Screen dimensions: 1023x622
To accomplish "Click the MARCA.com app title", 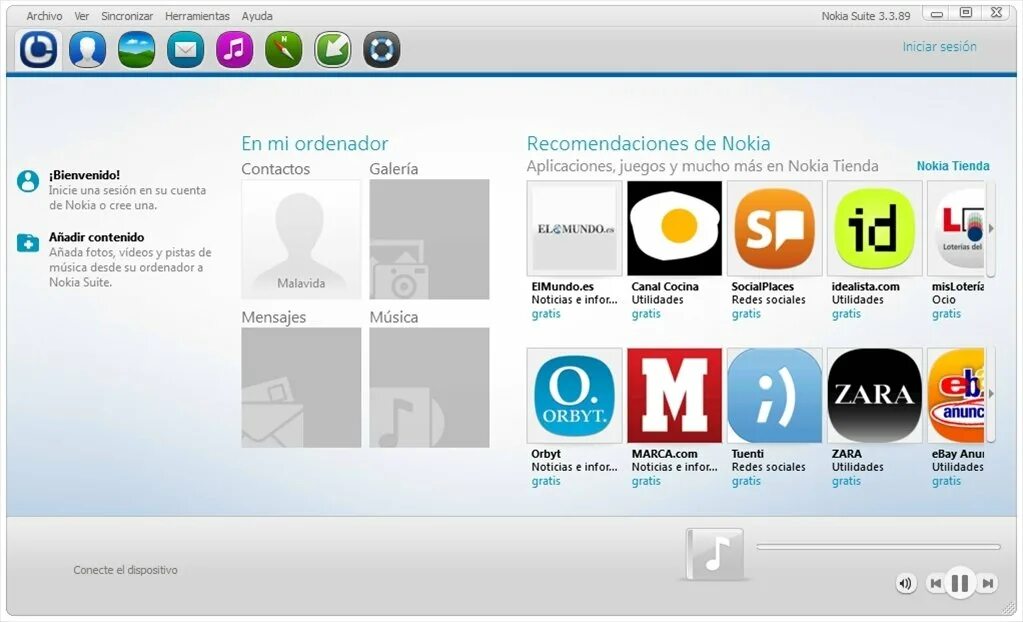I will pyautogui.click(x=664, y=454).
